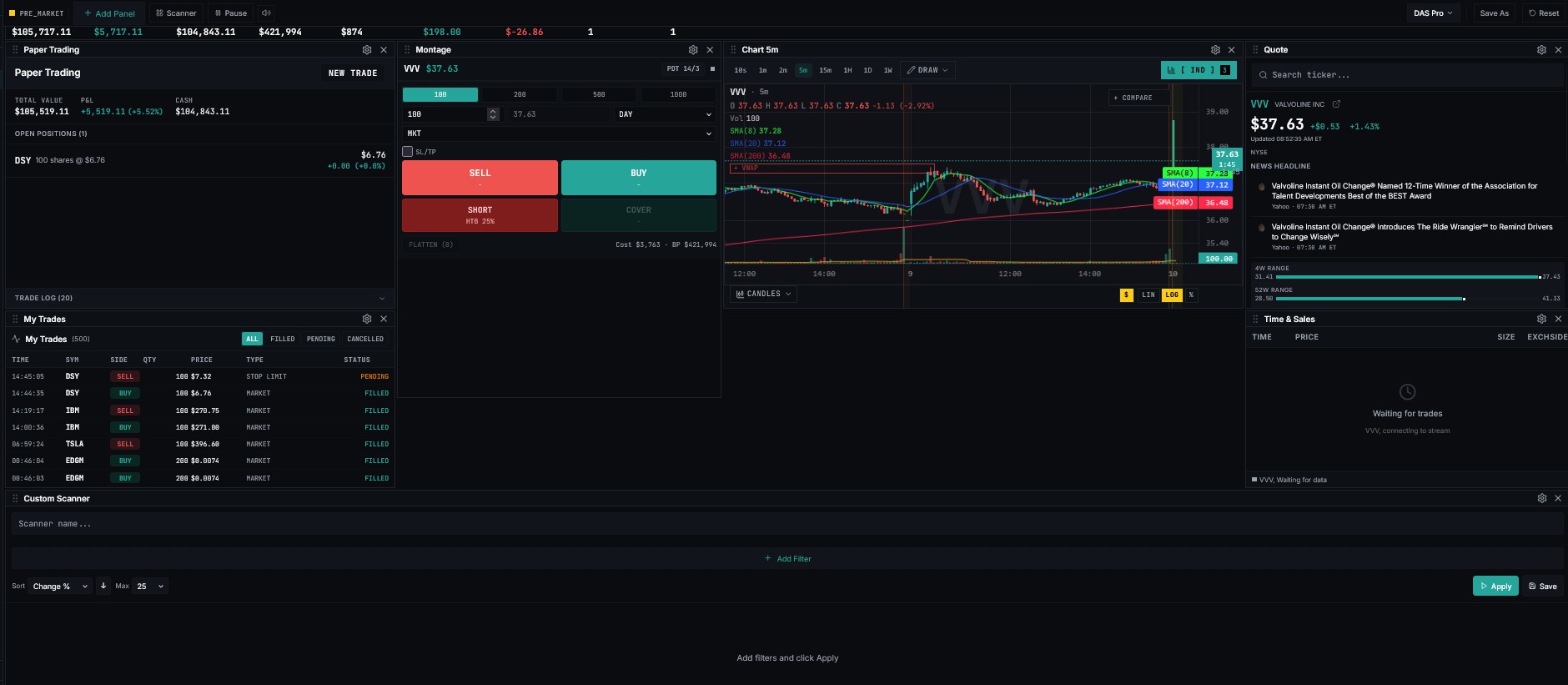Select the 200 share size preset
The image size is (1568, 685).
pyautogui.click(x=520, y=94)
